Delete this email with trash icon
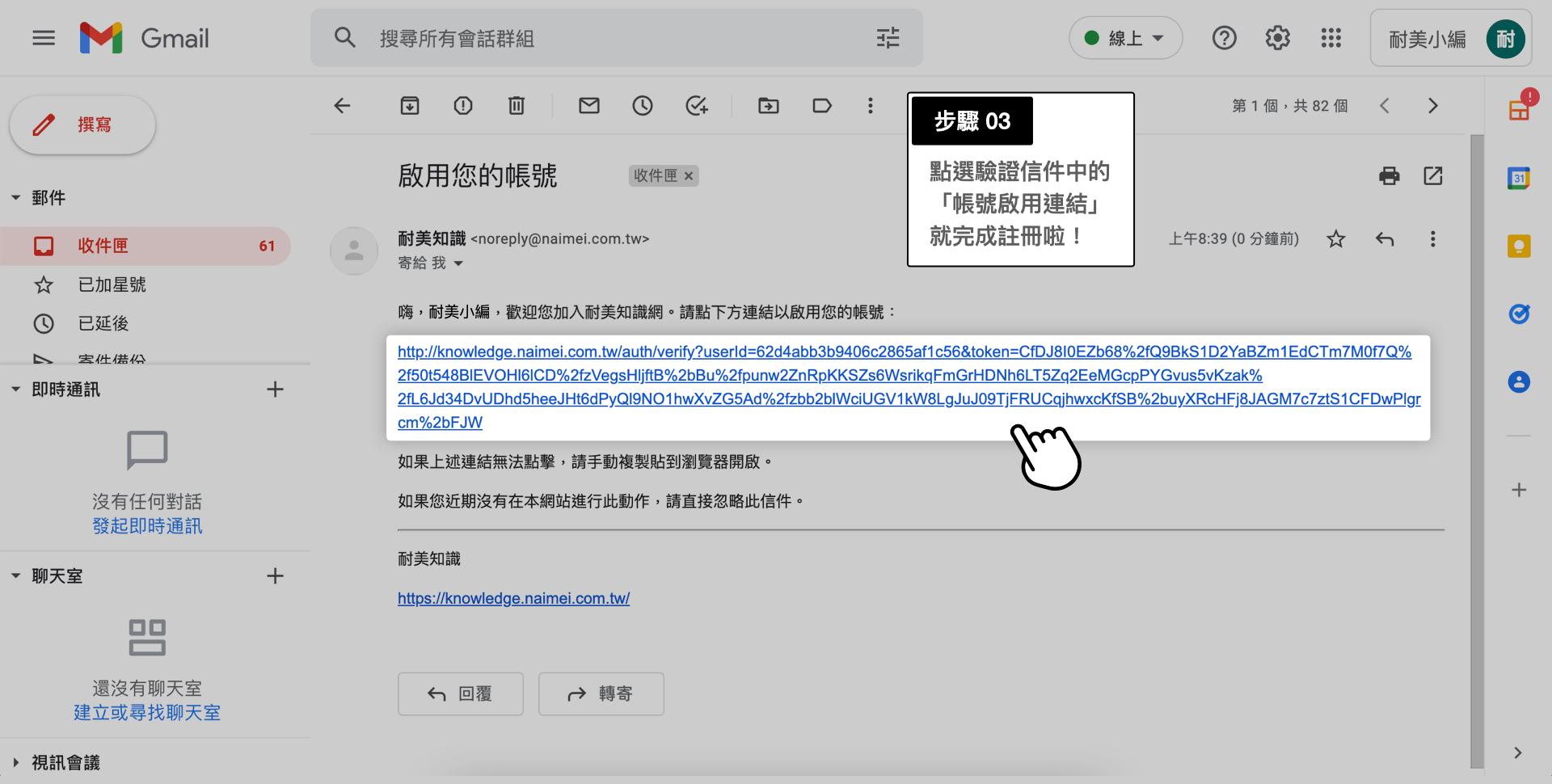Image resolution: width=1552 pixels, height=784 pixels. click(x=517, y=106)
